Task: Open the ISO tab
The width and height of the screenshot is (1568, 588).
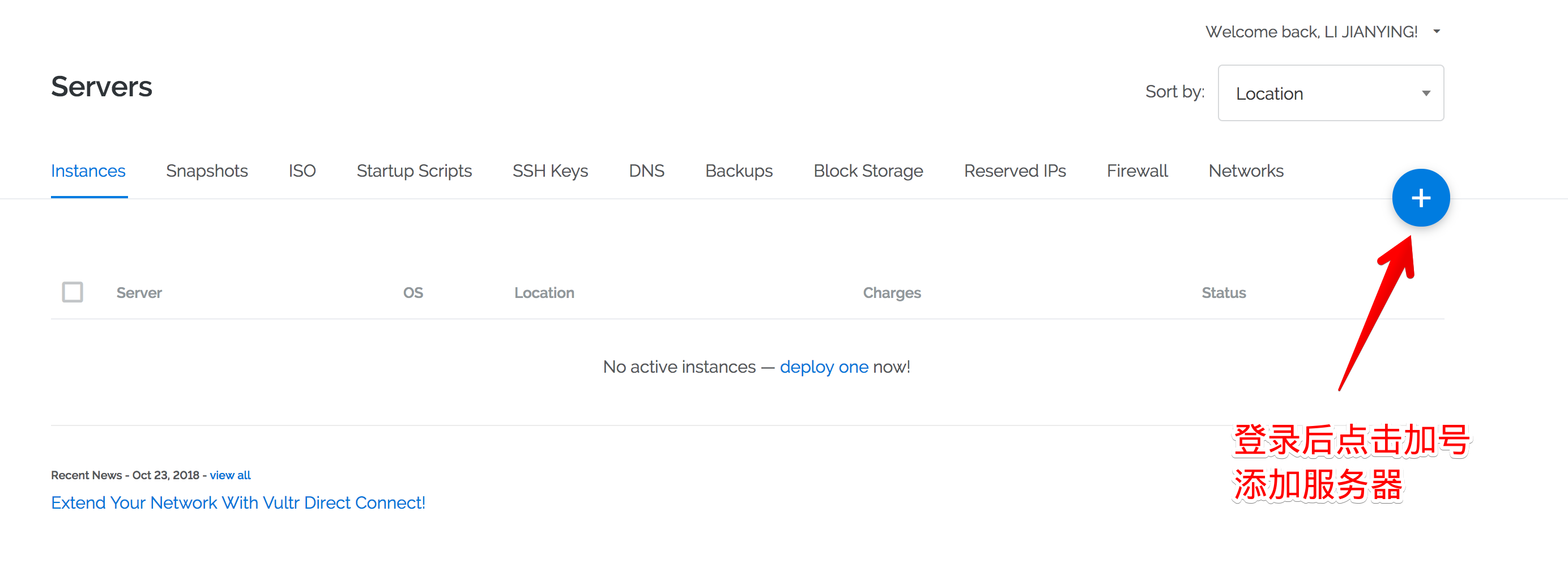Action: coord(302,171)
